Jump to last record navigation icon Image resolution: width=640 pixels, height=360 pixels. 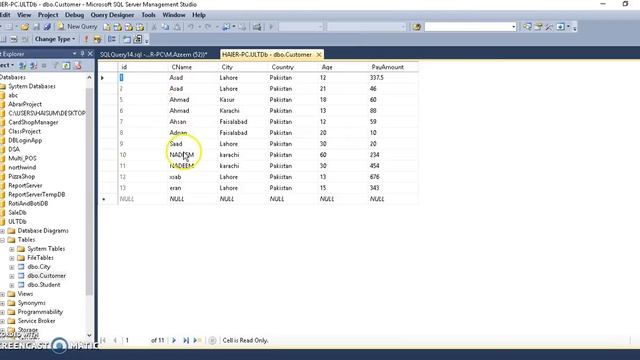point(186,340)
